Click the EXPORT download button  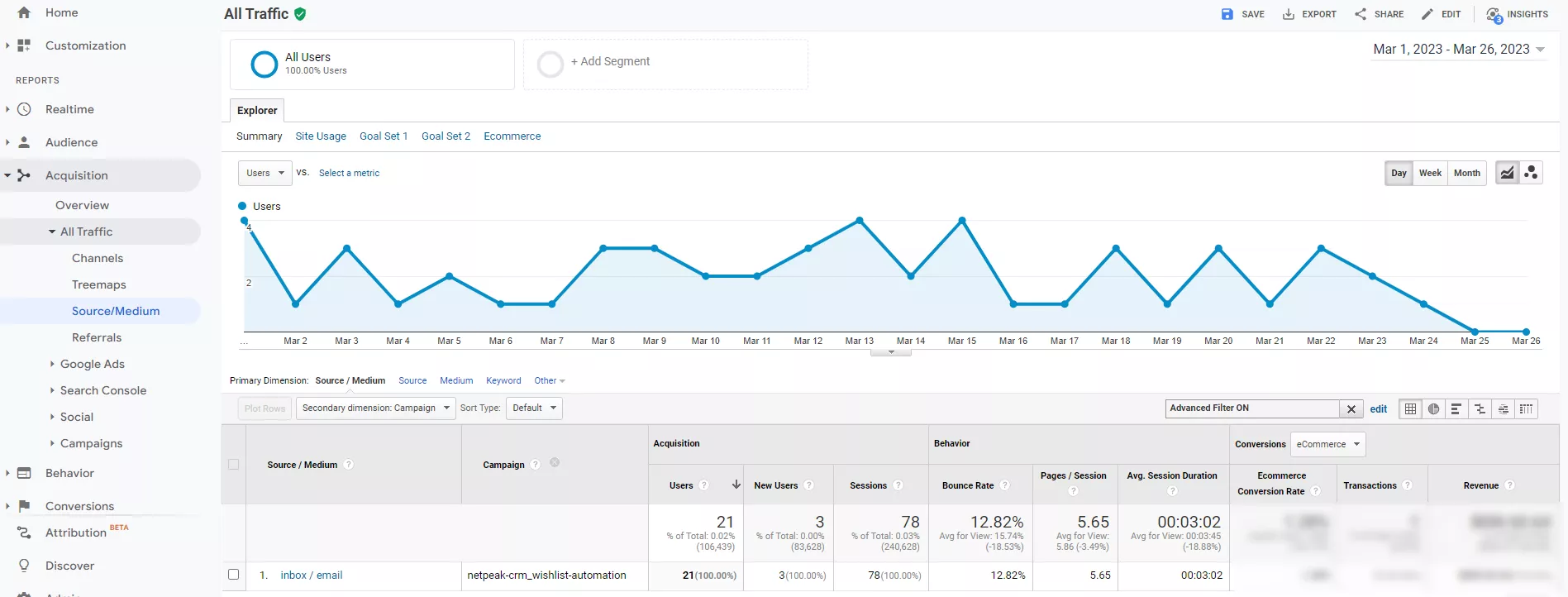pyautogui.click(x=1309, y=14)
